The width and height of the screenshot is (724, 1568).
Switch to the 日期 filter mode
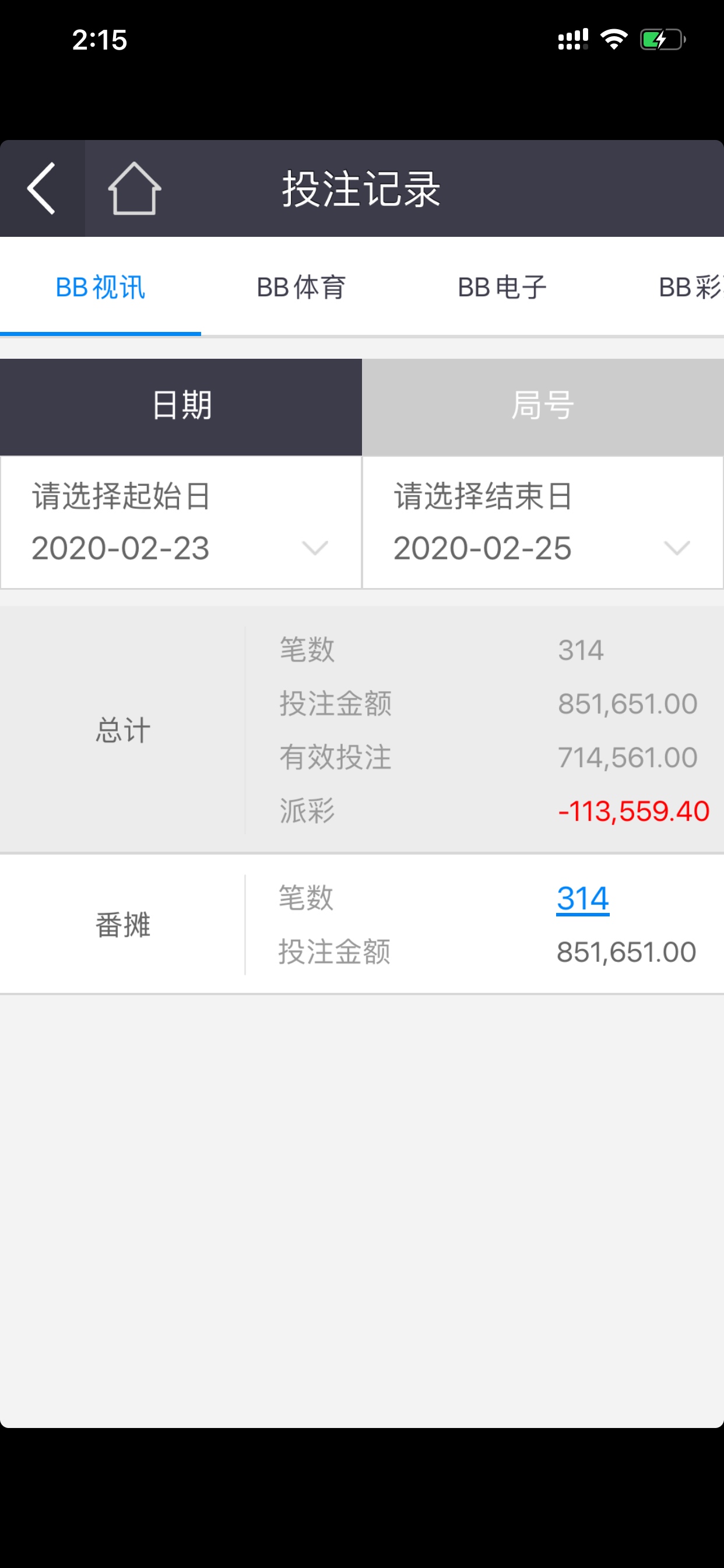[x=181, y=407]
